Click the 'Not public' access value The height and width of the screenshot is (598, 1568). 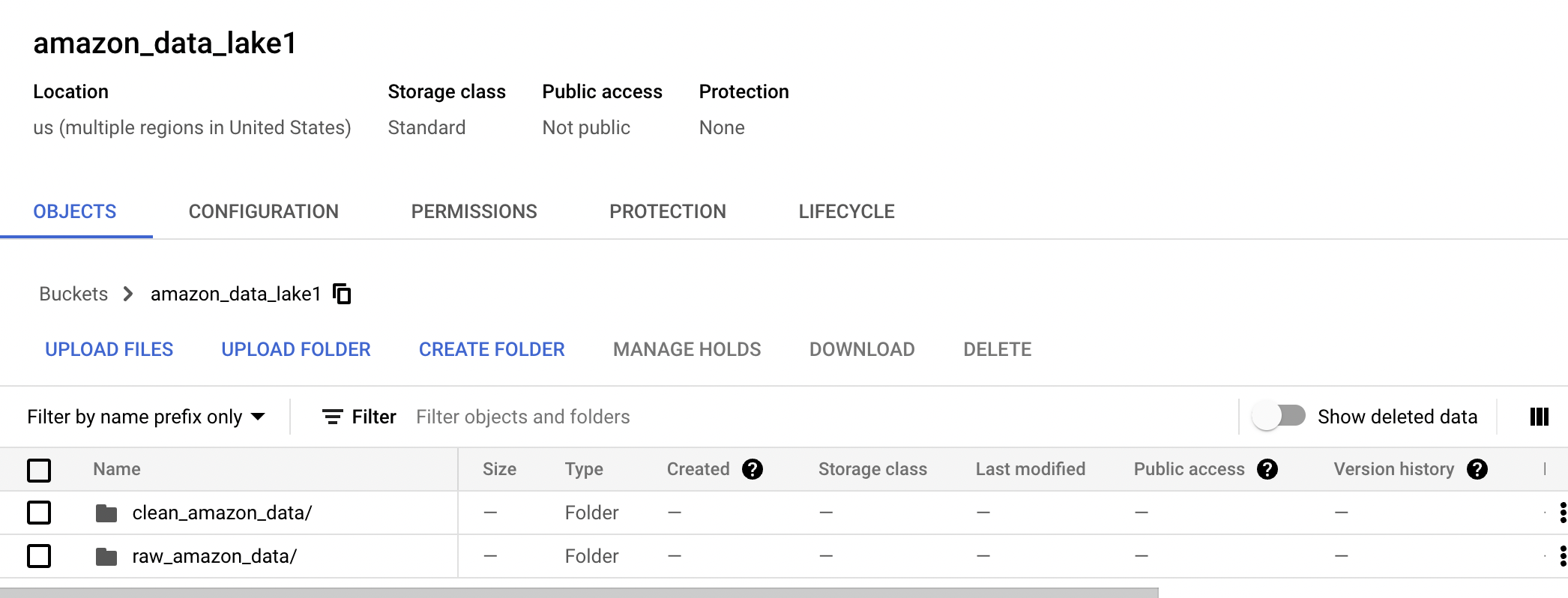586,127
